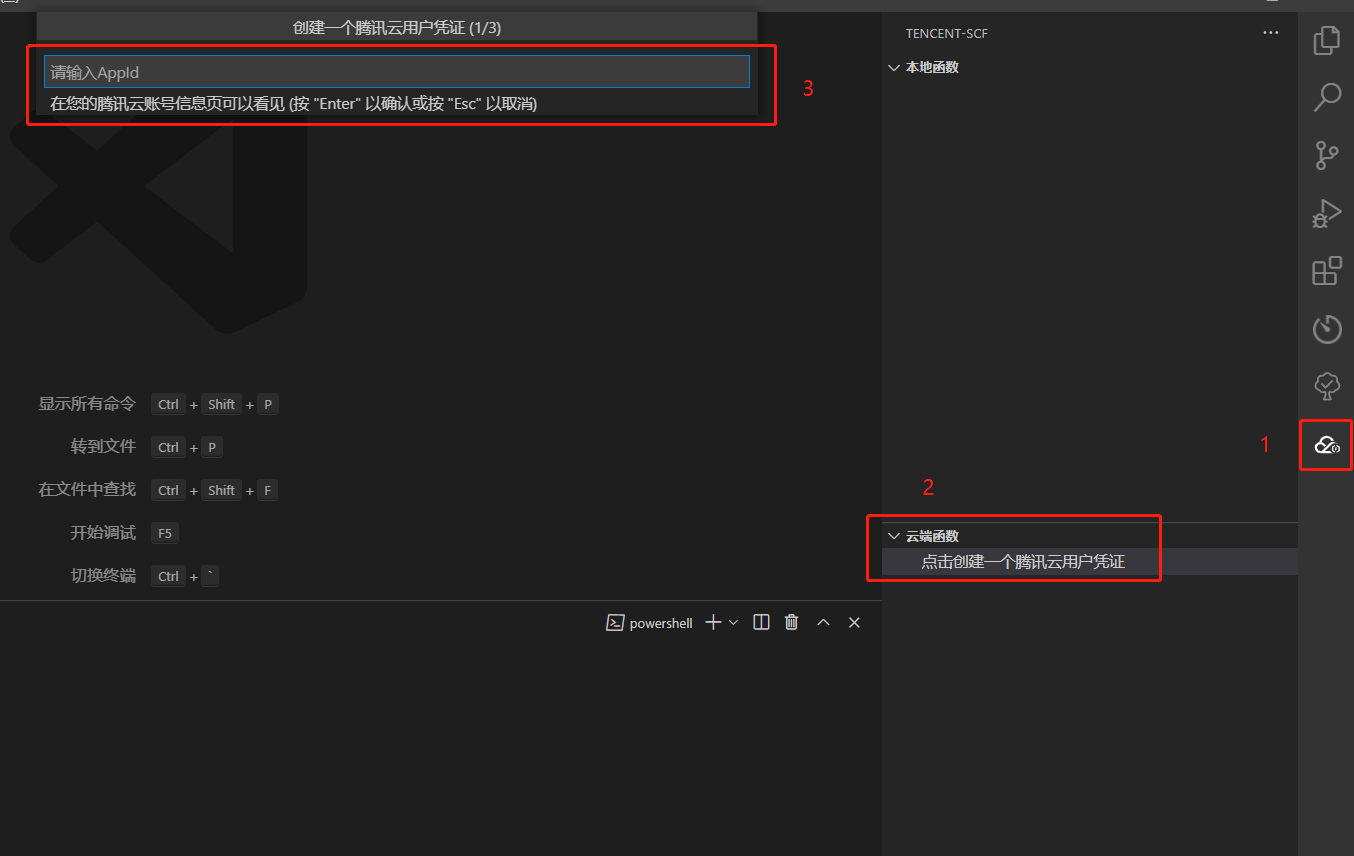This screenshot has width=1354, height=856.
Task: Kill terminal with trash icon
Action: [792, 622]
